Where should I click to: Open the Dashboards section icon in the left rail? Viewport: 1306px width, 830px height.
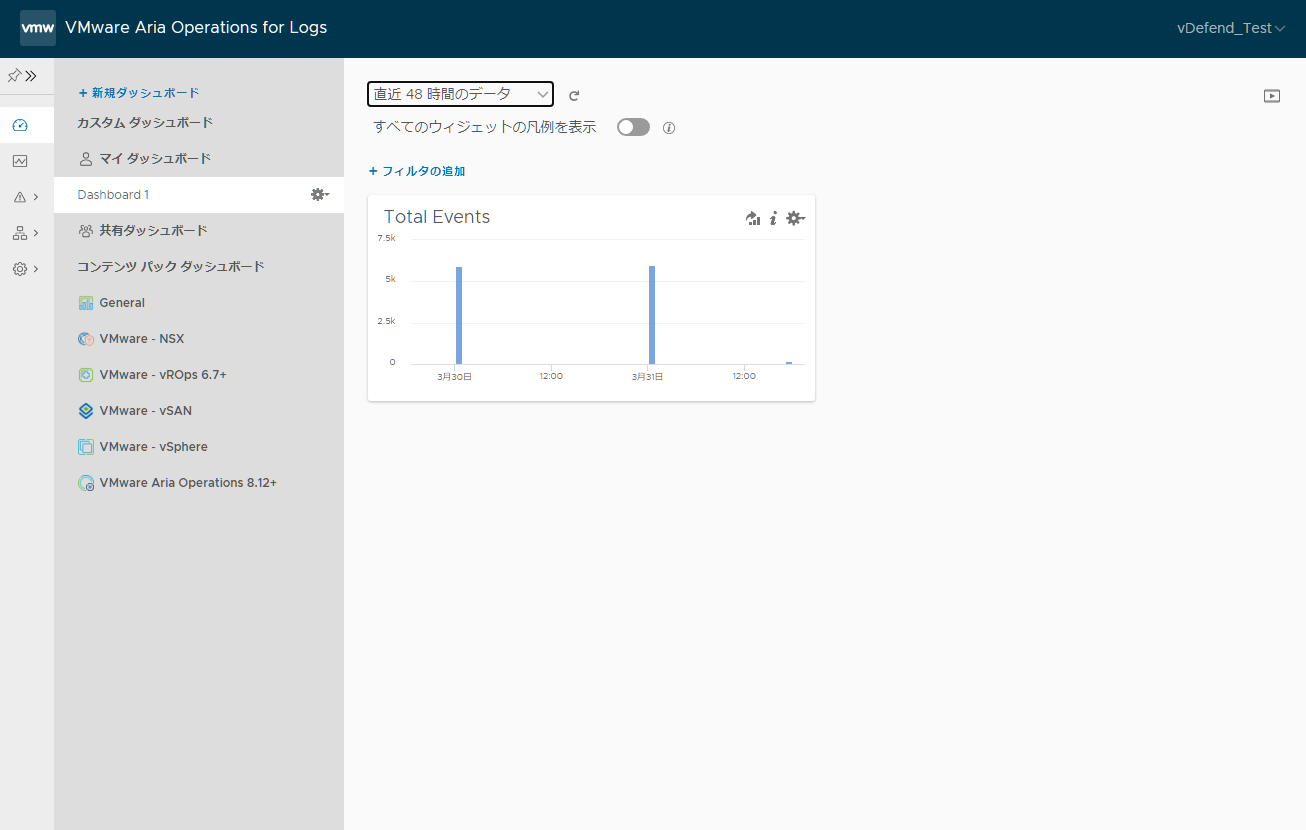click(20, 125)
